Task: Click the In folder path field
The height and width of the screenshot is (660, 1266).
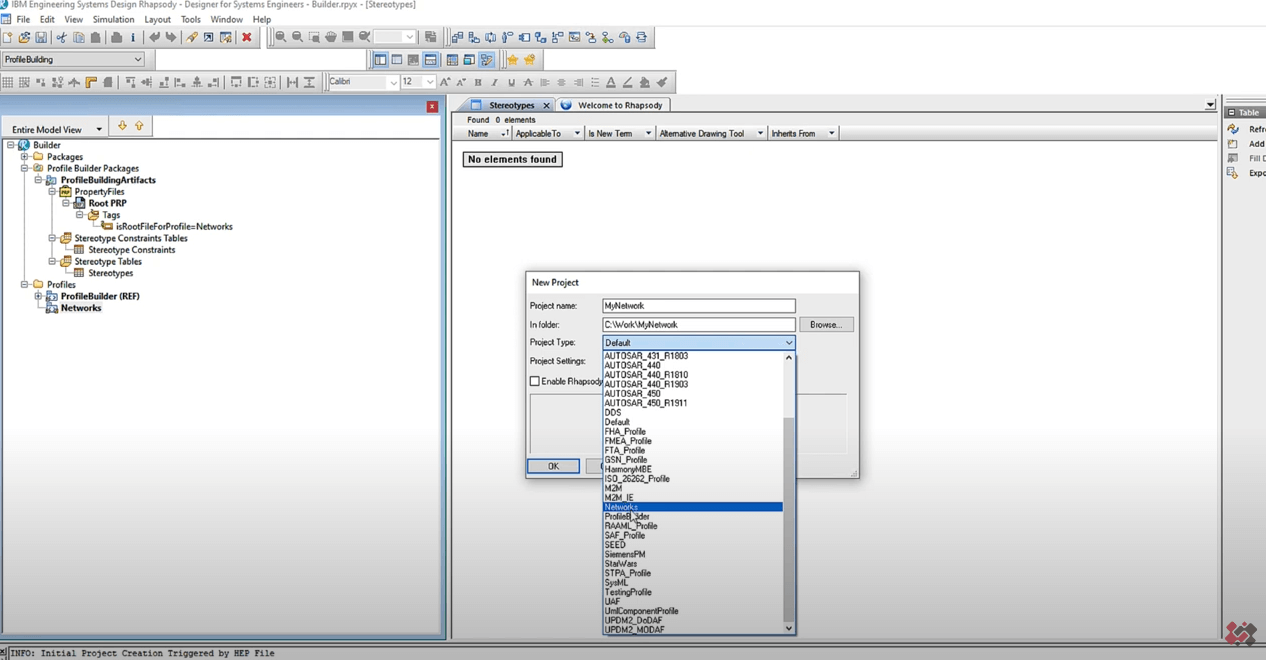Action: tap(699, 324)
